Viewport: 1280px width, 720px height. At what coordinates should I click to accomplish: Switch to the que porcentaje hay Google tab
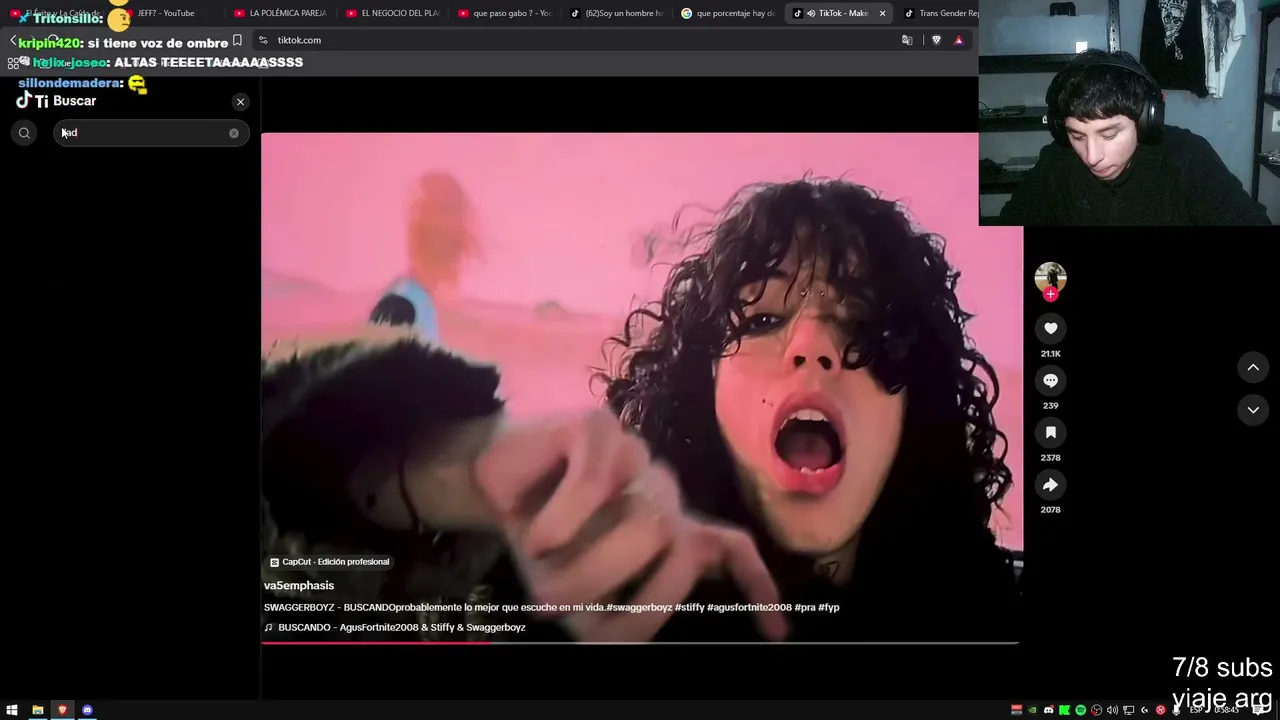tap(730, 13)
